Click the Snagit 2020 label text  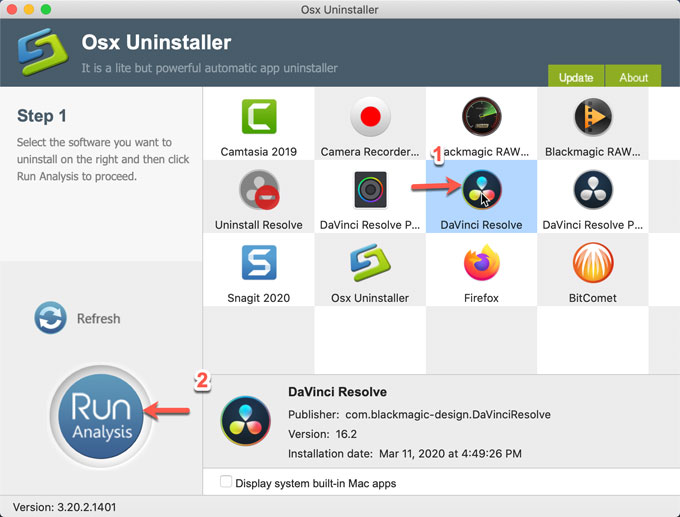pos(258,298)
